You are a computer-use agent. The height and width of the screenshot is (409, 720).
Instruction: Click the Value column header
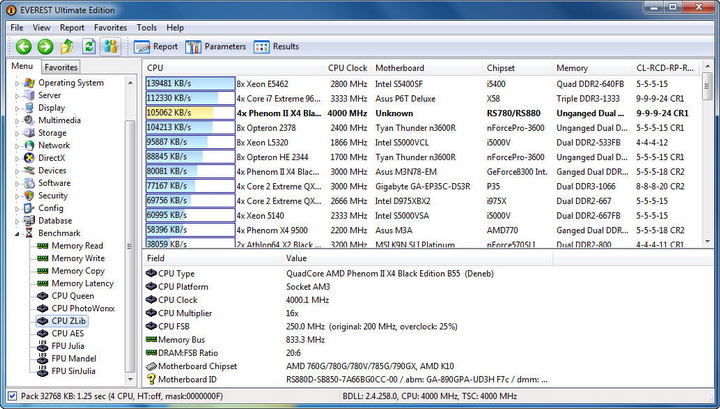pyautogui.click(x=417, y=258)
